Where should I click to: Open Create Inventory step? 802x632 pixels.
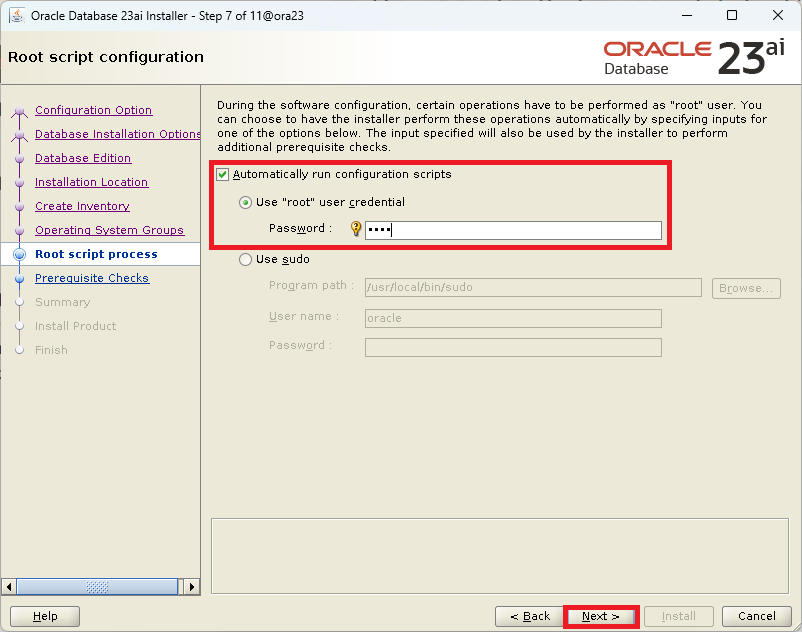(x=82, y=206)
